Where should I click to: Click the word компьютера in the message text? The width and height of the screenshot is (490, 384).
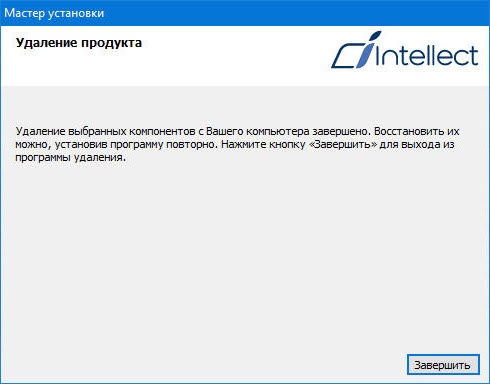click(278, 132)
